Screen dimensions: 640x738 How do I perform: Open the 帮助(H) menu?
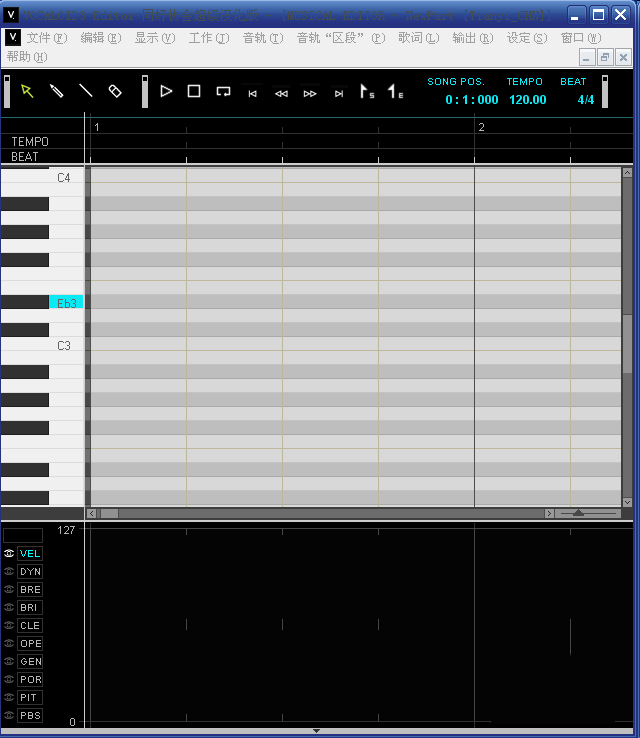27,57
